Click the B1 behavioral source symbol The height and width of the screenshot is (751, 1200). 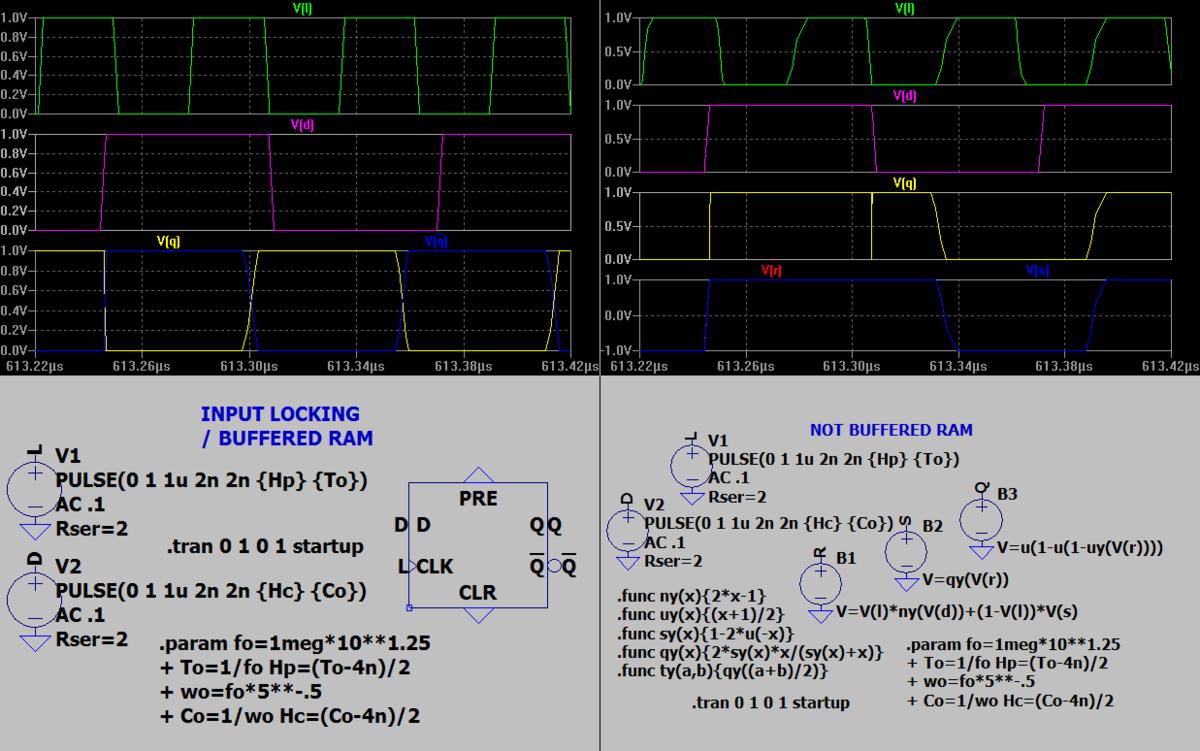point(822,583)
